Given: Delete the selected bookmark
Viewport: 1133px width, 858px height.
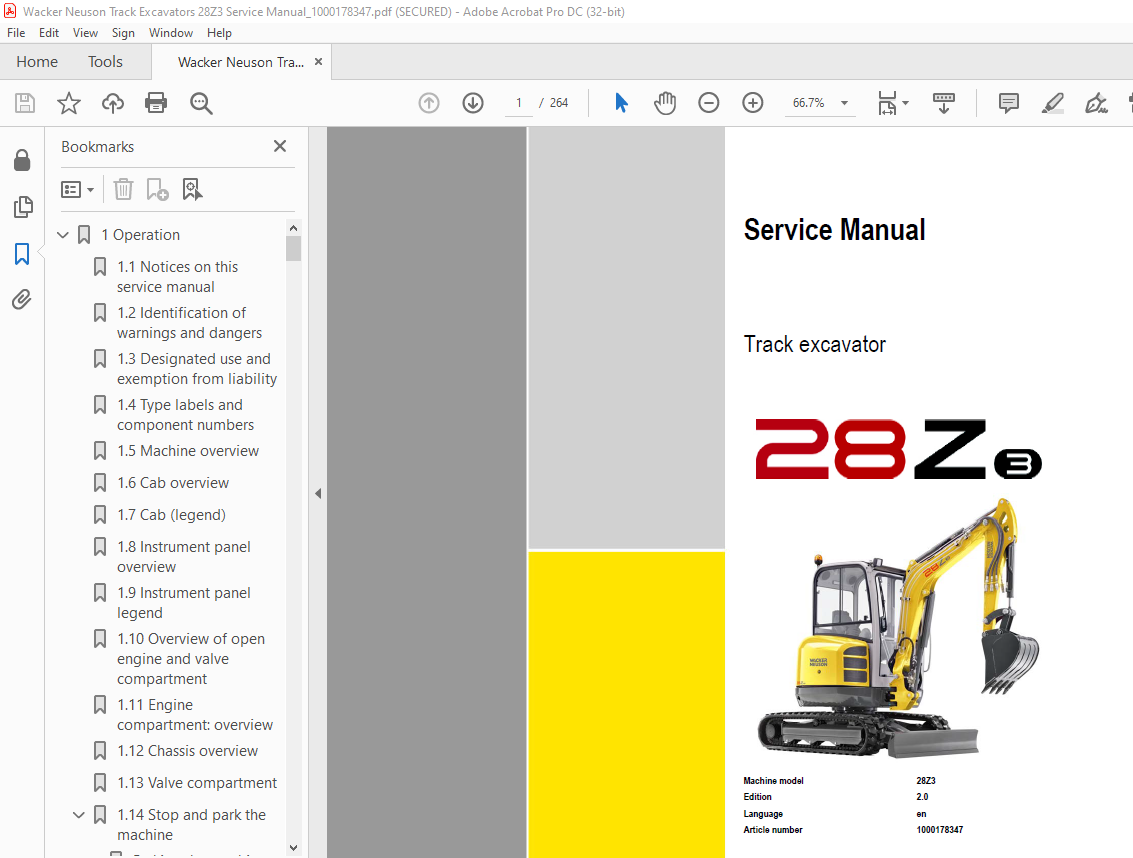Looking at the screenshot, I should click(x=124, y=189).
